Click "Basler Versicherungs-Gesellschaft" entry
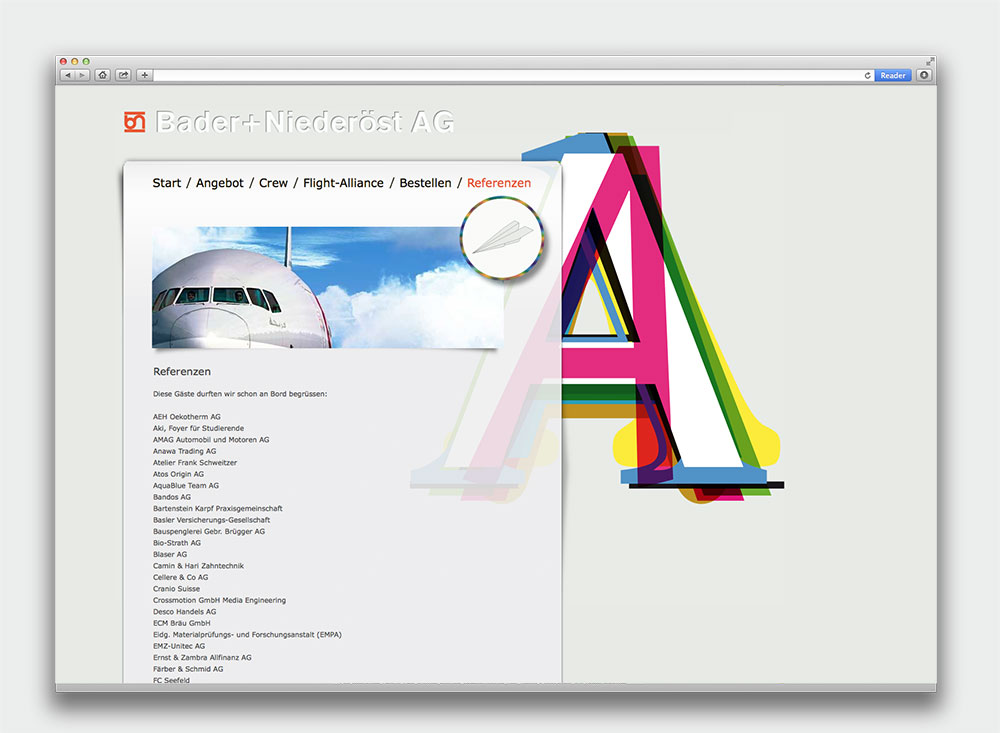1000x733 pixels. tap(211, 520)
